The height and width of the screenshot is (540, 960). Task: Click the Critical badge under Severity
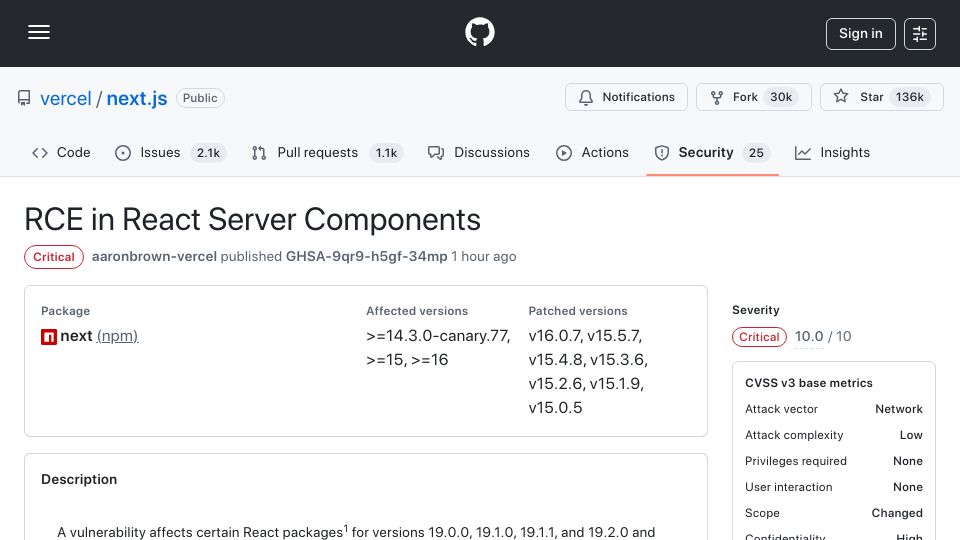pyautogui.click(x=759, y=337)
